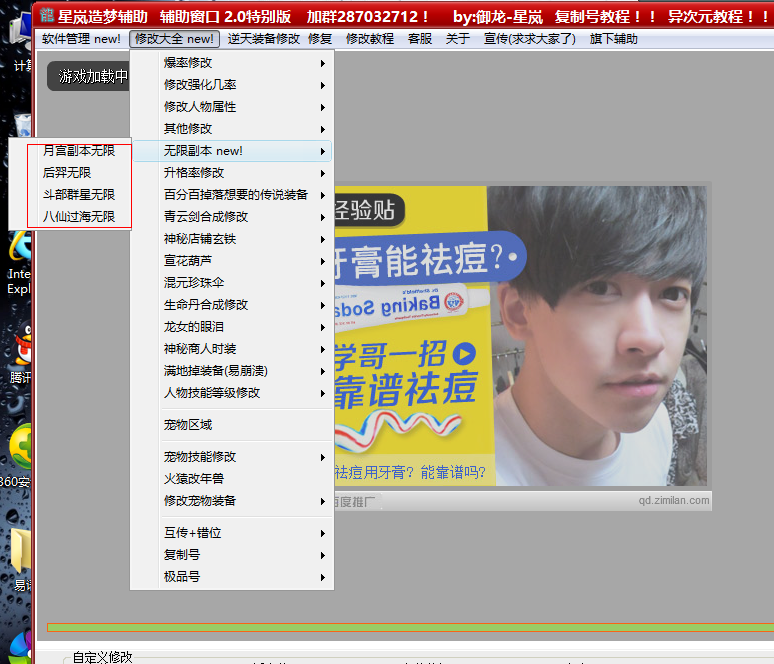The height and width of the screenshot is (664, 774).
Task: Click the app icon in the title bar
Action: (47, 16)
